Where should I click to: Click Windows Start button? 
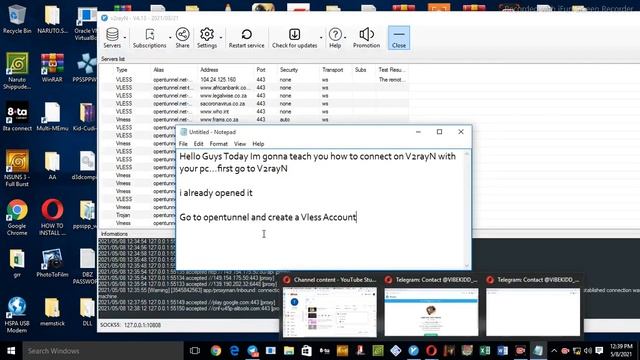[x=11, y=351]
